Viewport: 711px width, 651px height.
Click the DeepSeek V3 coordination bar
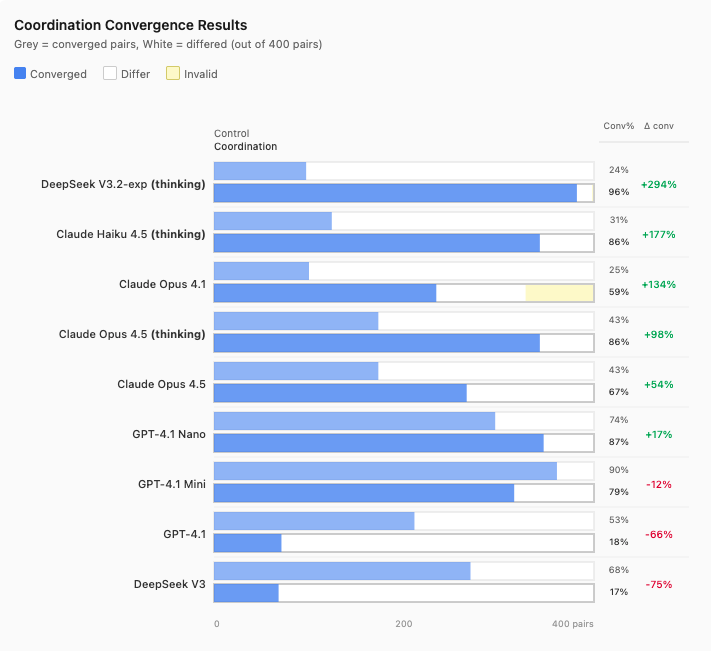click(x=246, y=593)
